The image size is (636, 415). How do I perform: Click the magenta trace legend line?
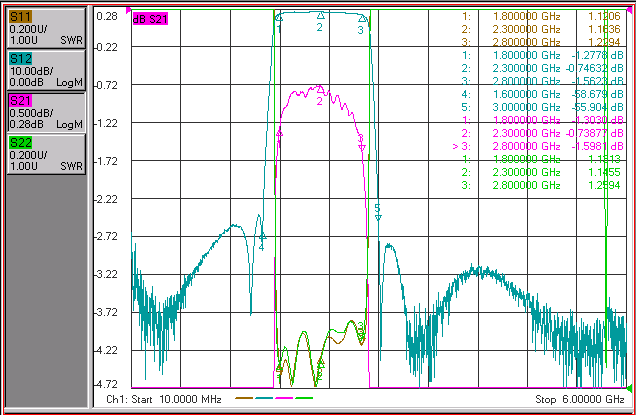(284, 398)
